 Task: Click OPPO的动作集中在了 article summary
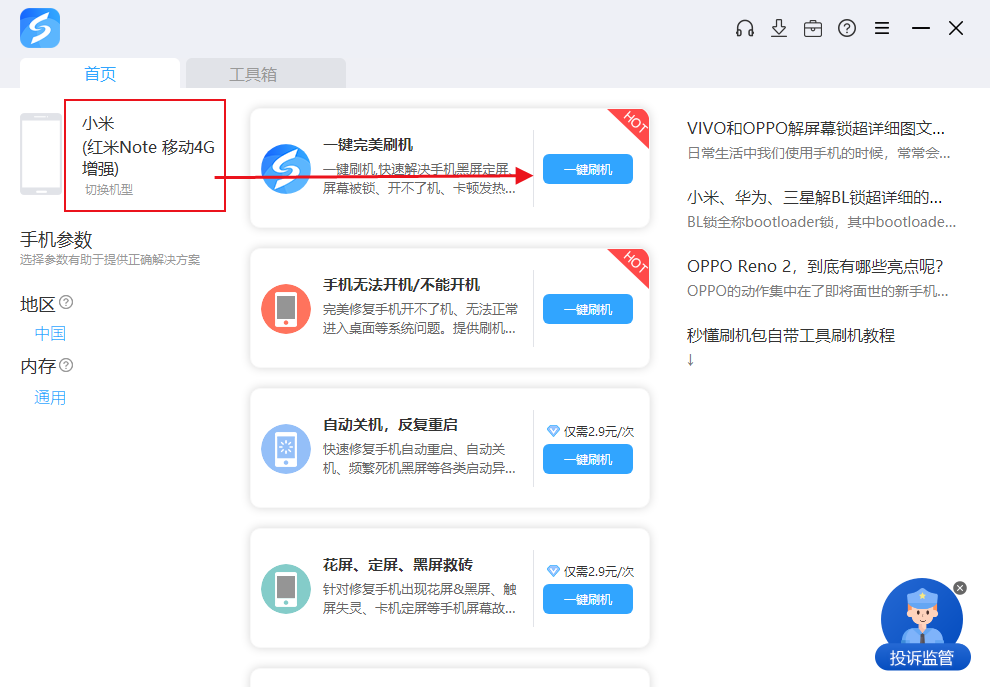818,291
